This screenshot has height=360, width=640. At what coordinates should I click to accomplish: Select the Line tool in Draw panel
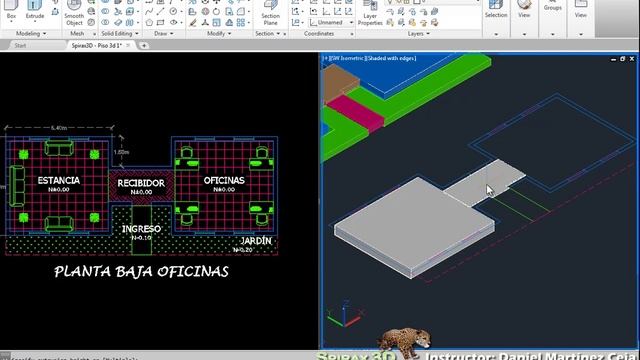point(161,11)
